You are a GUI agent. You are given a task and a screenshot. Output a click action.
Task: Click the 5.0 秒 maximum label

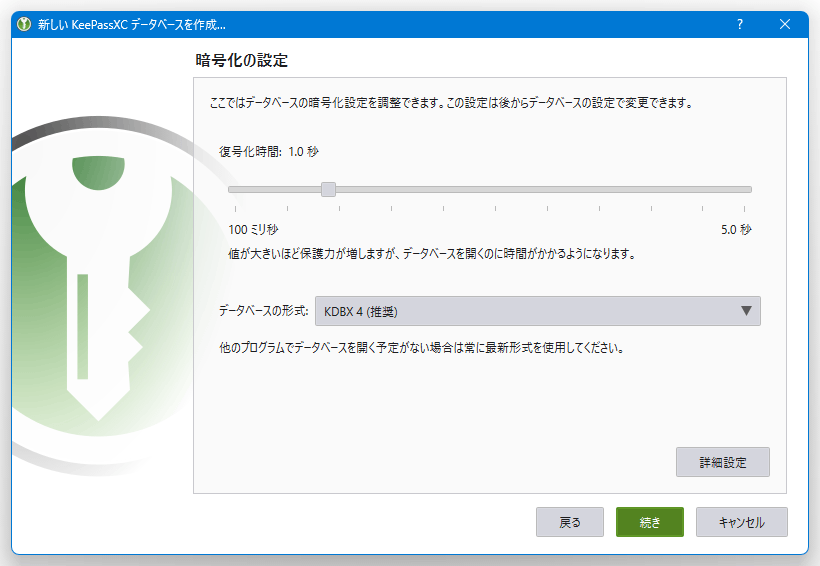click(x=736, y=230)
